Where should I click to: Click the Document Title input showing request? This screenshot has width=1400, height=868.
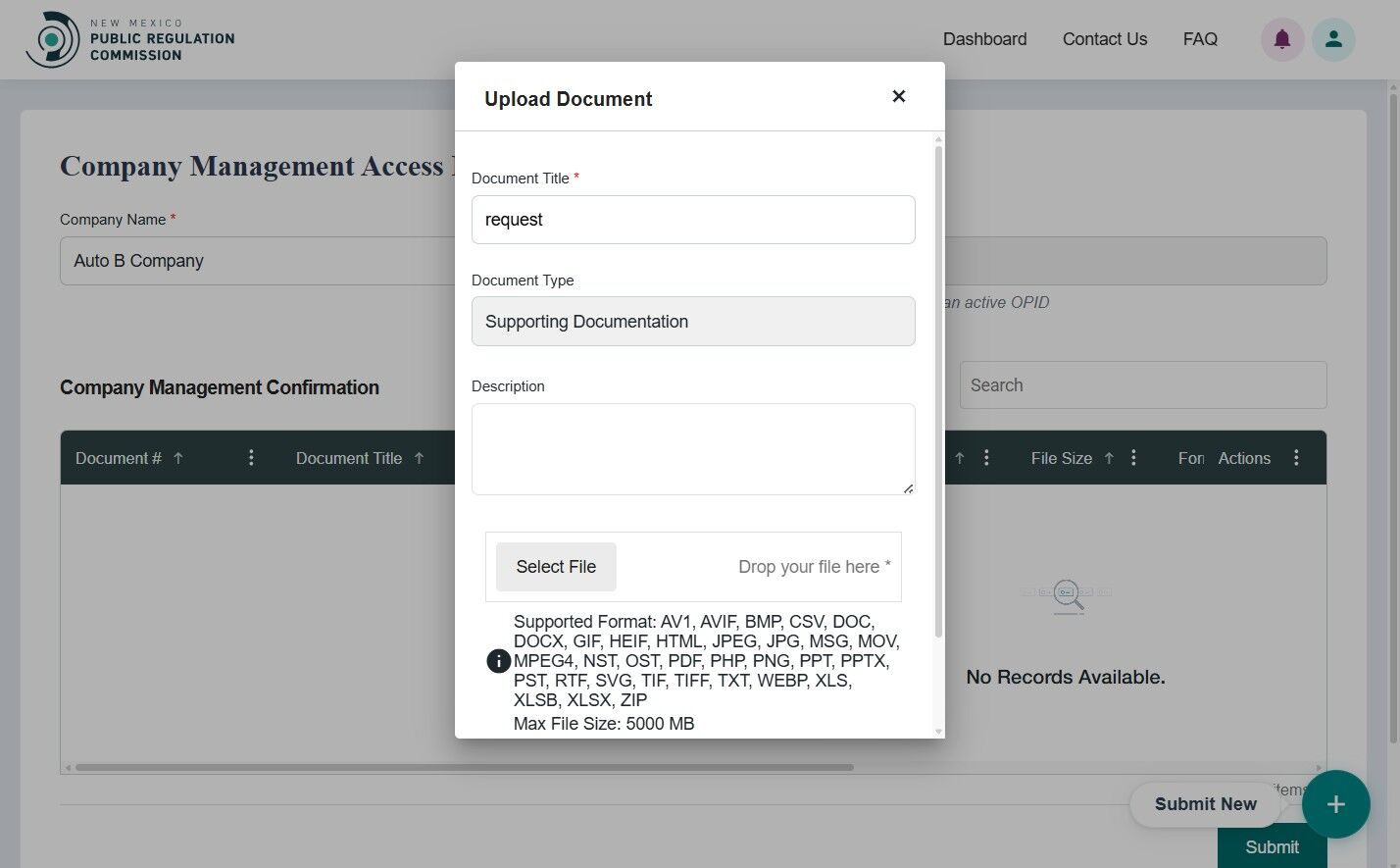tap(693, 219)
